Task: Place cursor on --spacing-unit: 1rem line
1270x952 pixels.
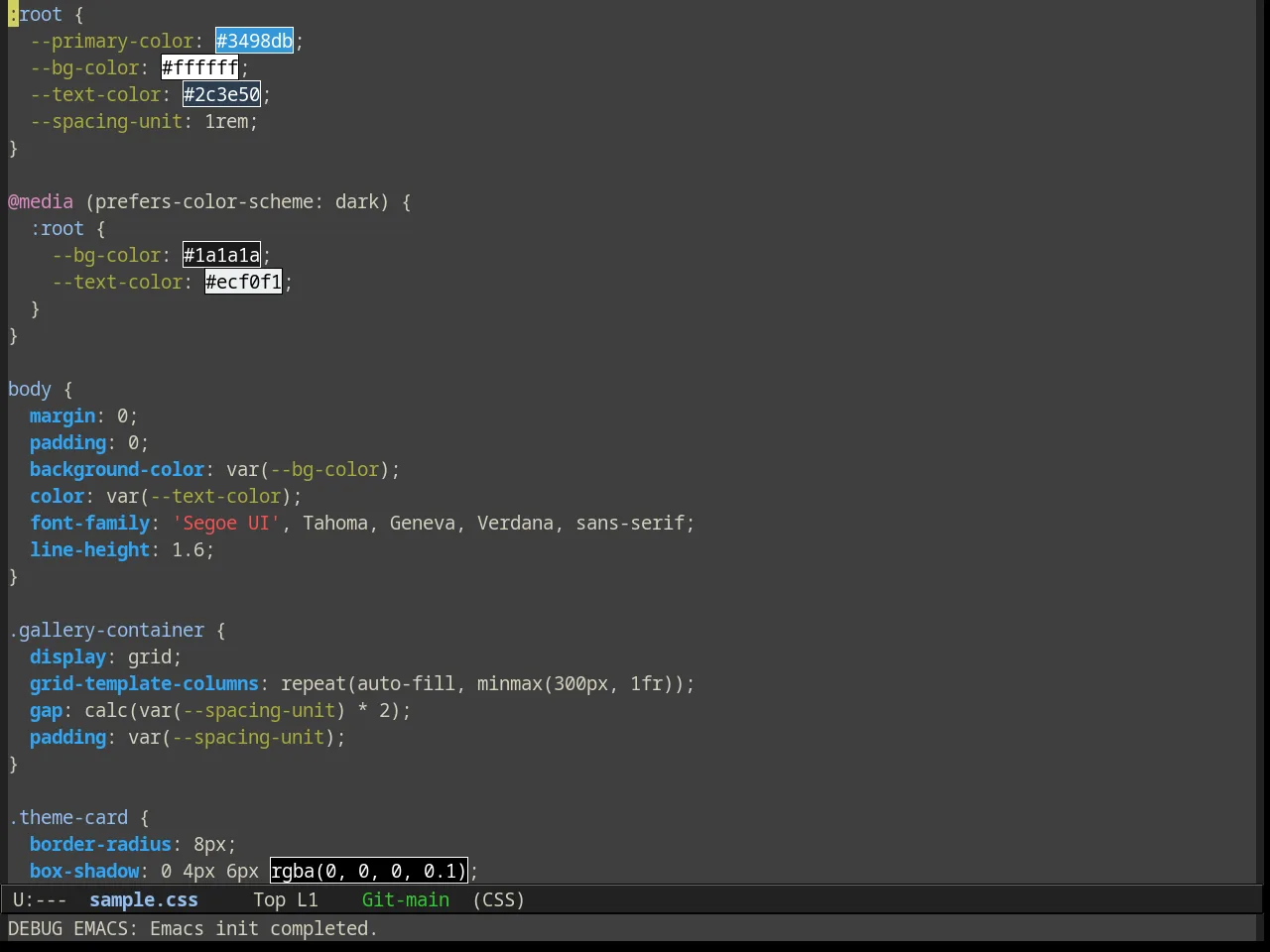Action: click(x=144, y=121)
